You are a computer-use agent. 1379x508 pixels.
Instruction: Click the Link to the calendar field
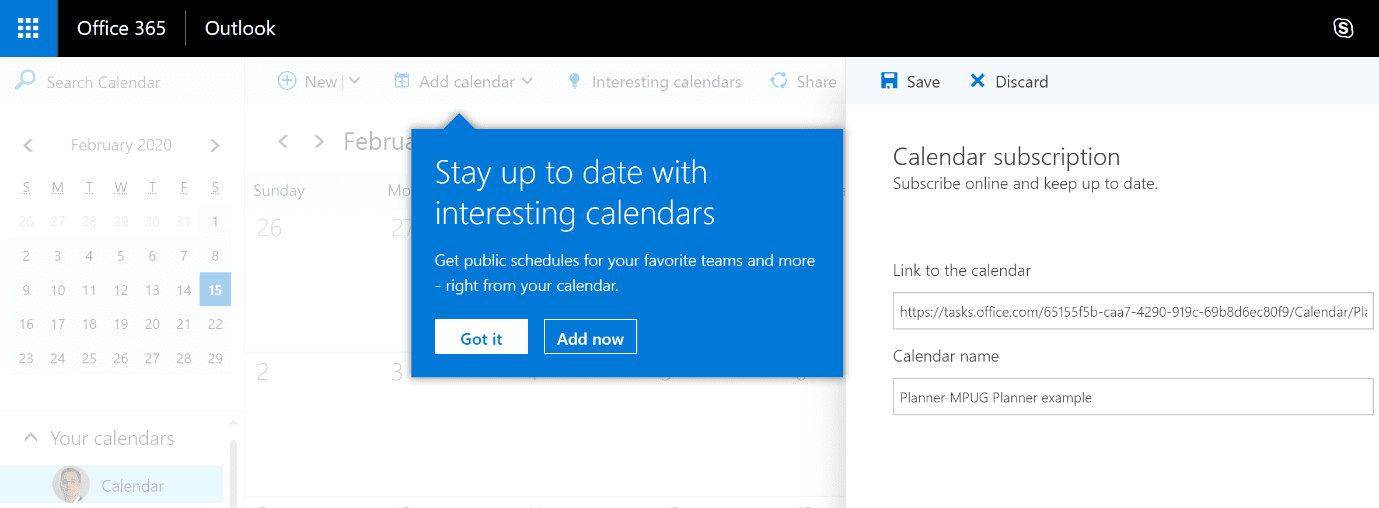coord(1133,311)
